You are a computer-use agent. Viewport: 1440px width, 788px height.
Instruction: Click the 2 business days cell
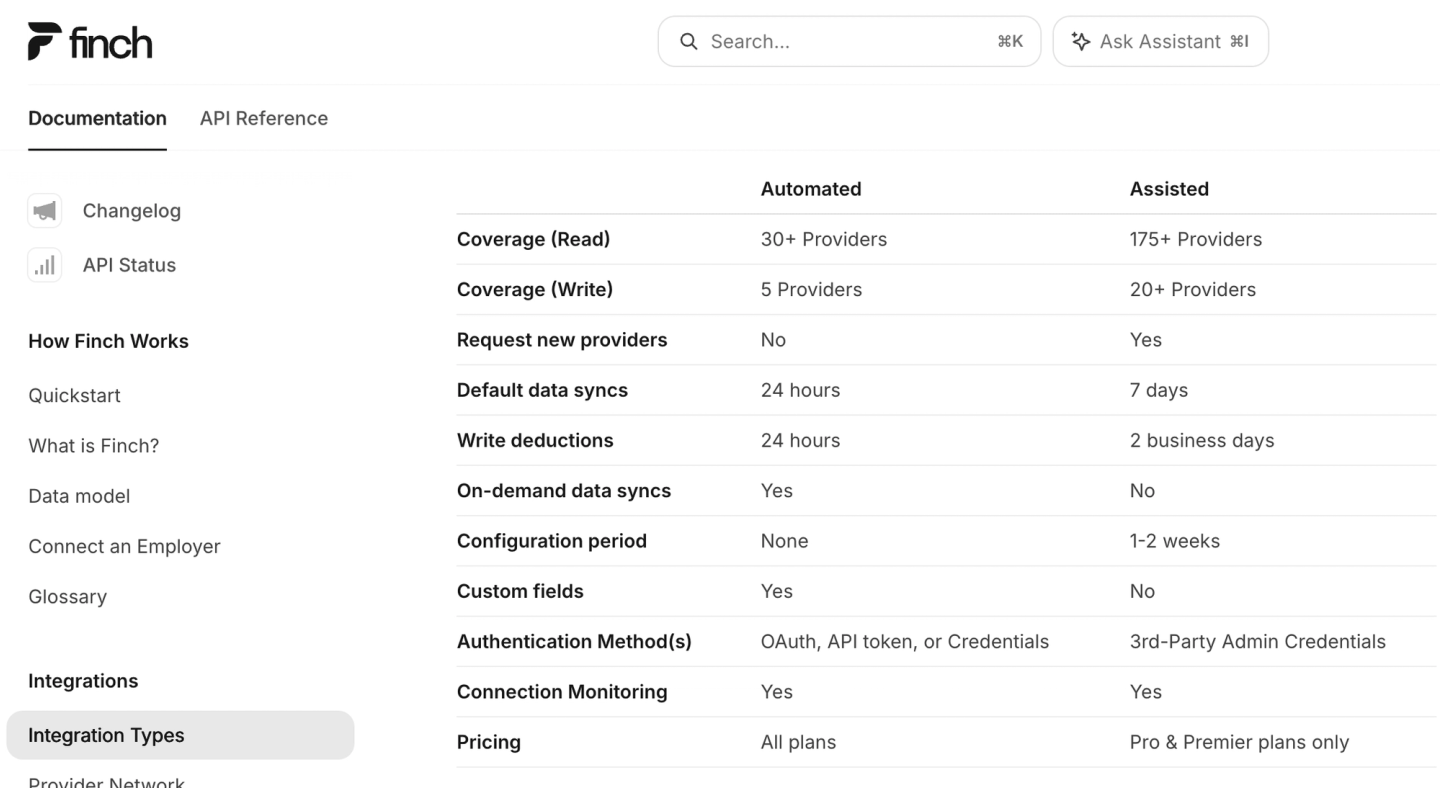click(x=1202, y=440)
